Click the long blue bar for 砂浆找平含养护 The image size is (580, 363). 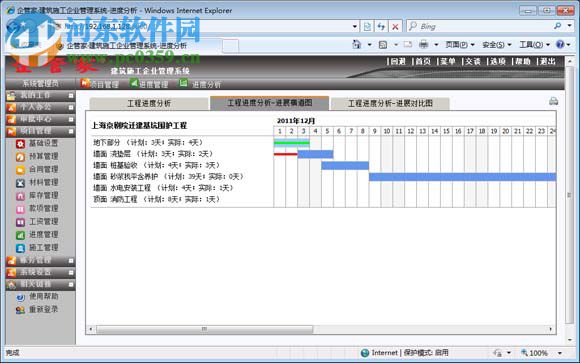pyautogui.click(x=462, y=177)
